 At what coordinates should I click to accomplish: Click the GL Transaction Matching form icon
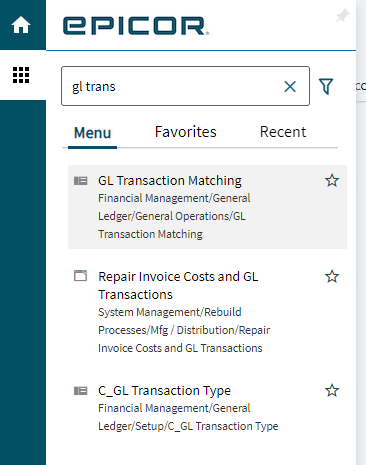[x=81, y=181]
